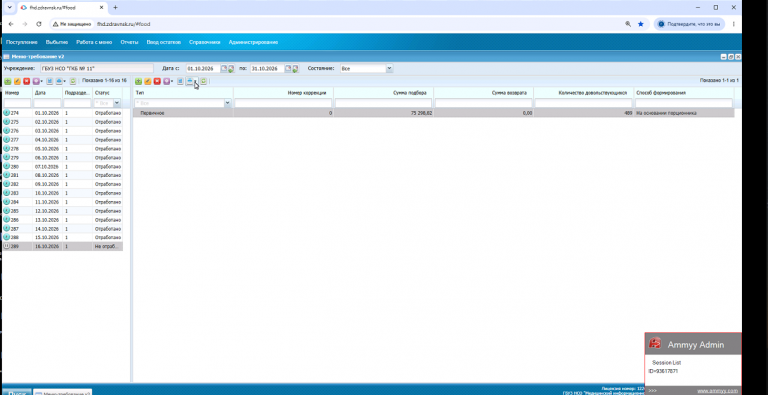Open Администрирование menu
Screen dimensions: 768x395
click(x=253, y=42)
